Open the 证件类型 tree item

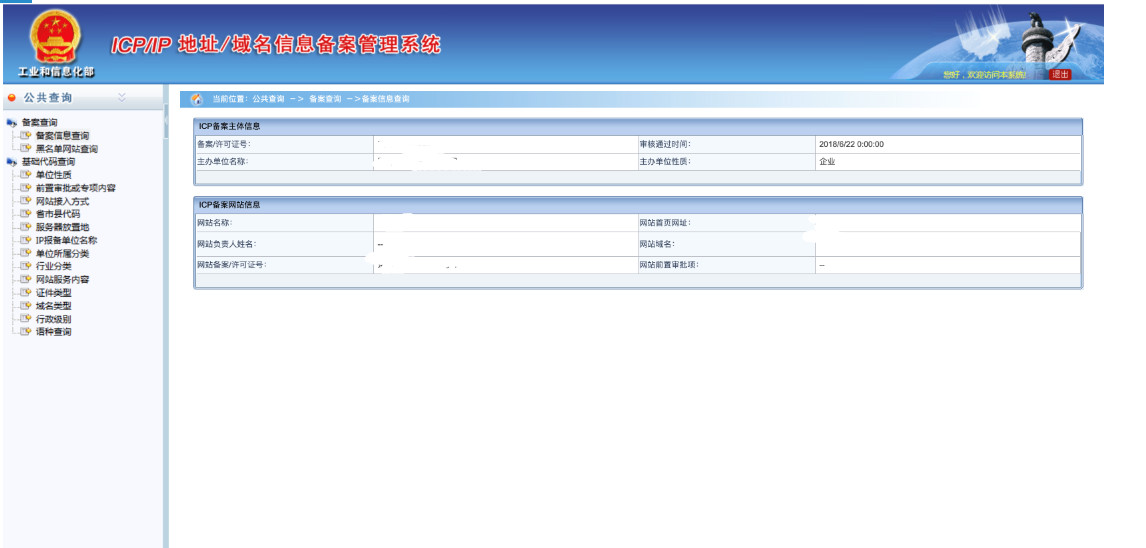tap(53, 292)
